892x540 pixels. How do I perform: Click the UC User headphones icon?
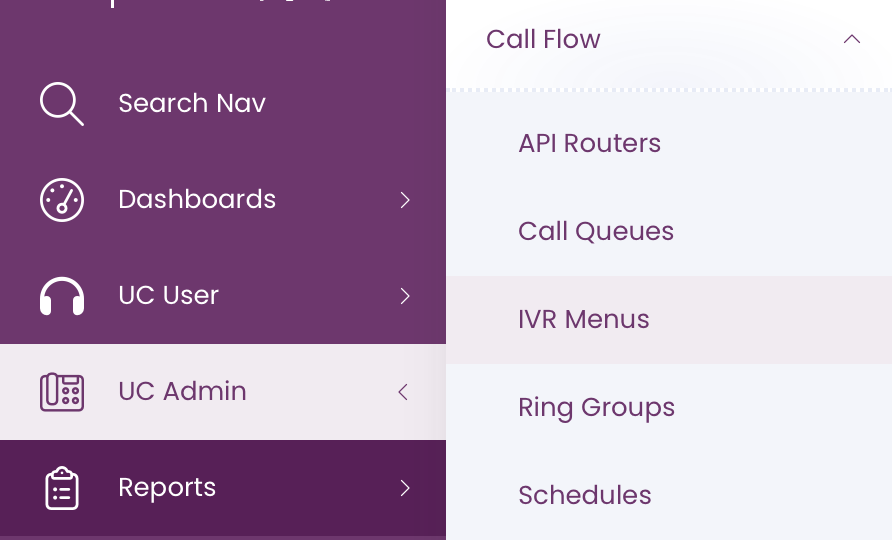[x=62, y=296]
